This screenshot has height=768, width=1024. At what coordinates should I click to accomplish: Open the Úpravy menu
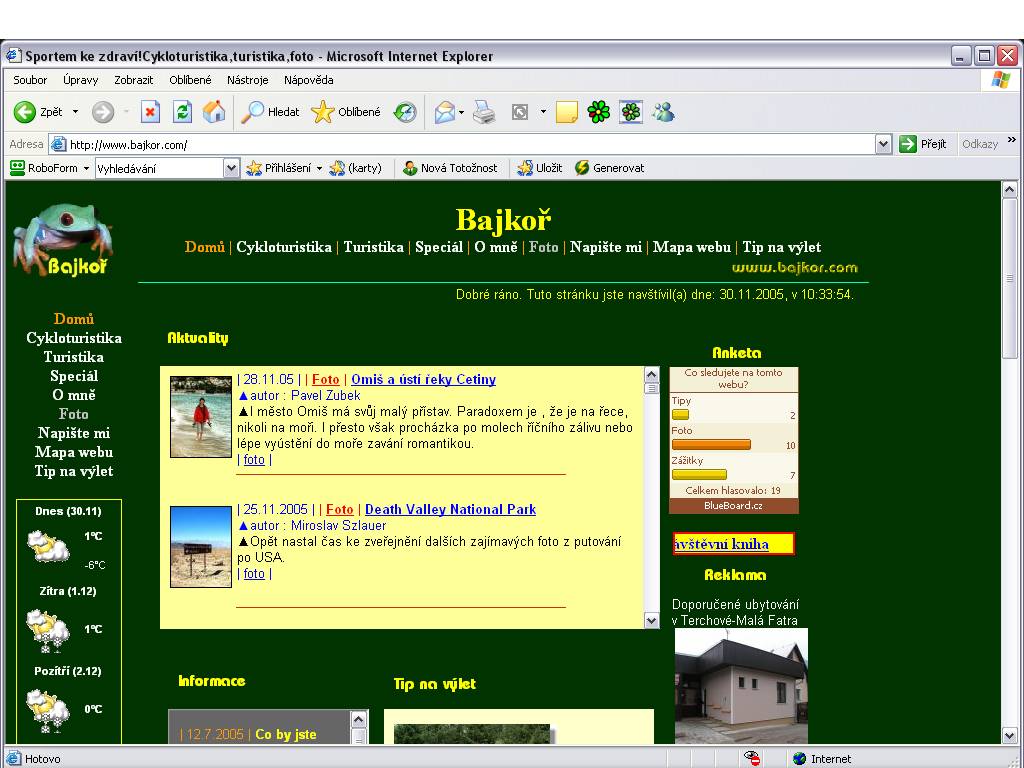pos(80,80)
